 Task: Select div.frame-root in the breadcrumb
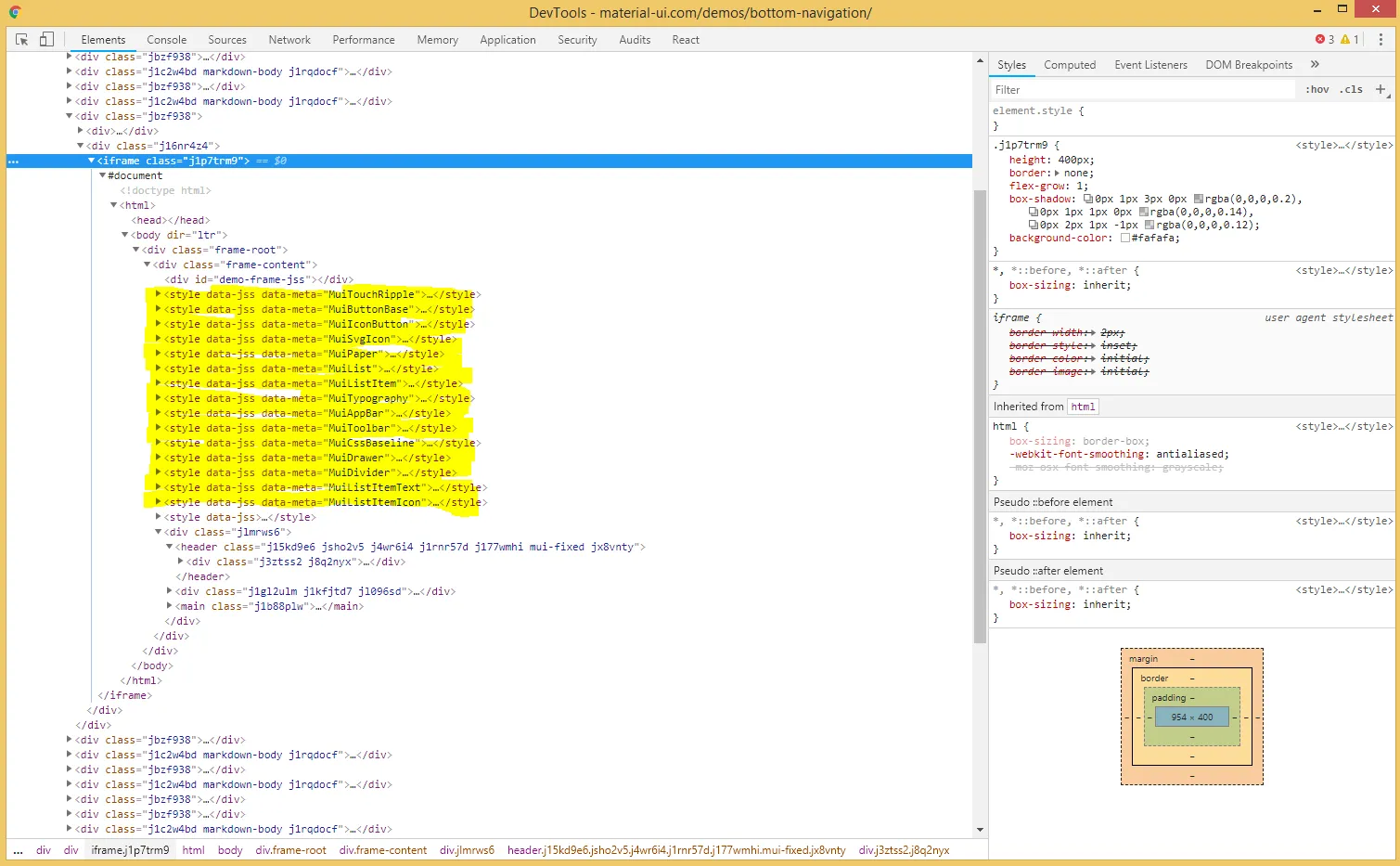tap(290, 850)
